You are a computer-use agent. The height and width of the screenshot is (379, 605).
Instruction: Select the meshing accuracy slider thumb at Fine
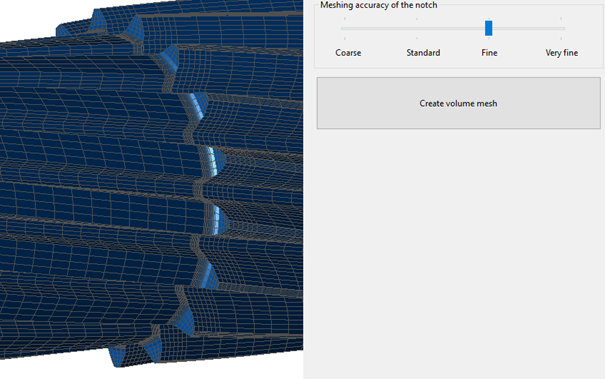488,28
